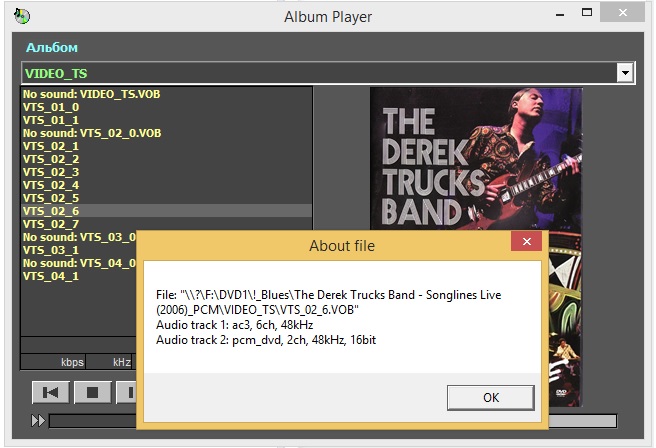Select 'No sound: VTS_03_0' list entry

(x=79, y=237)
